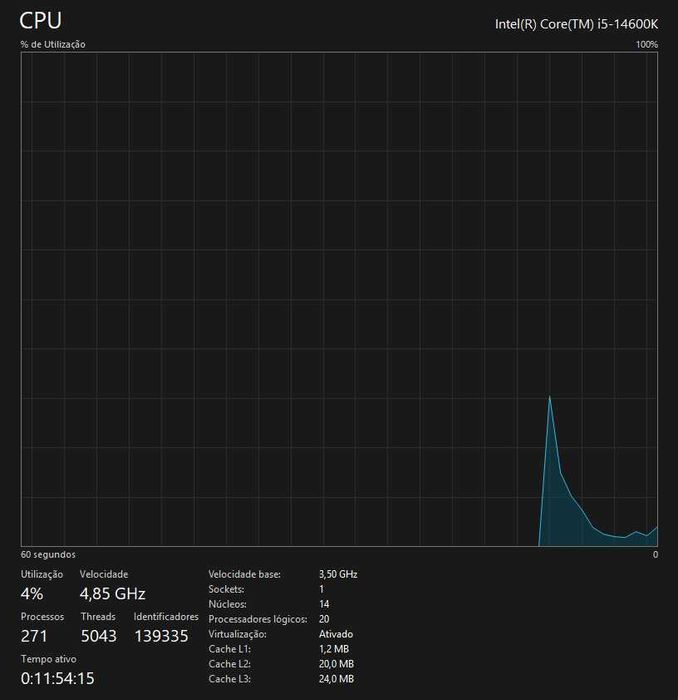Select the Utilização 4% value
This screenshot has height=700, width=678.
32,594
